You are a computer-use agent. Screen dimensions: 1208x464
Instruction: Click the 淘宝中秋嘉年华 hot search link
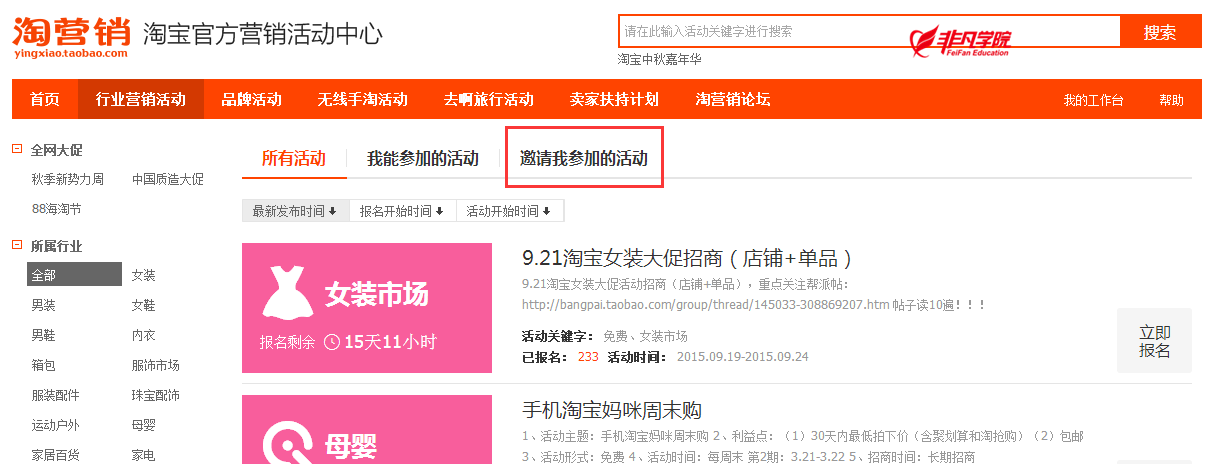coord(660,59)
